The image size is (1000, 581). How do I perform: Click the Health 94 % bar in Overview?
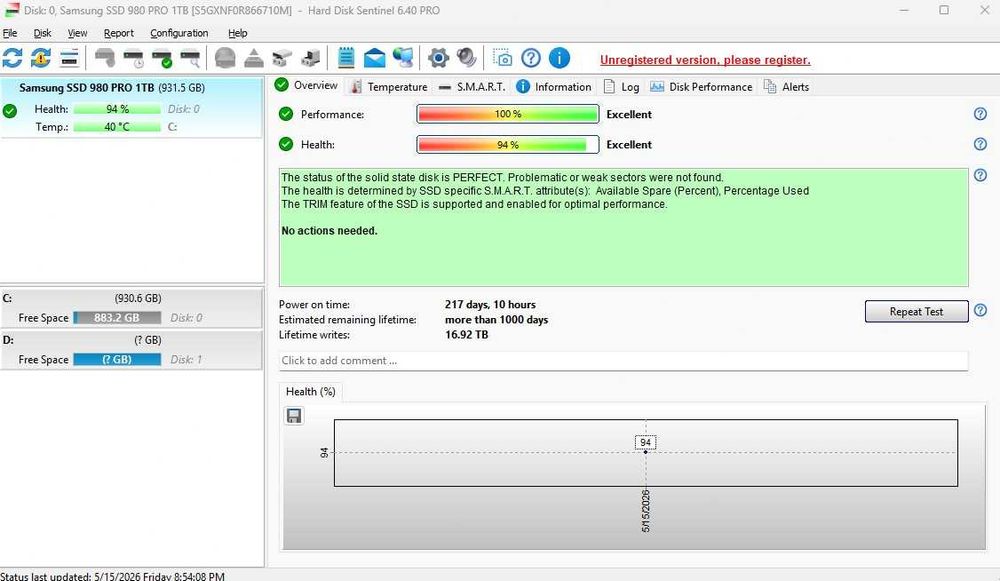coord(508,145)
